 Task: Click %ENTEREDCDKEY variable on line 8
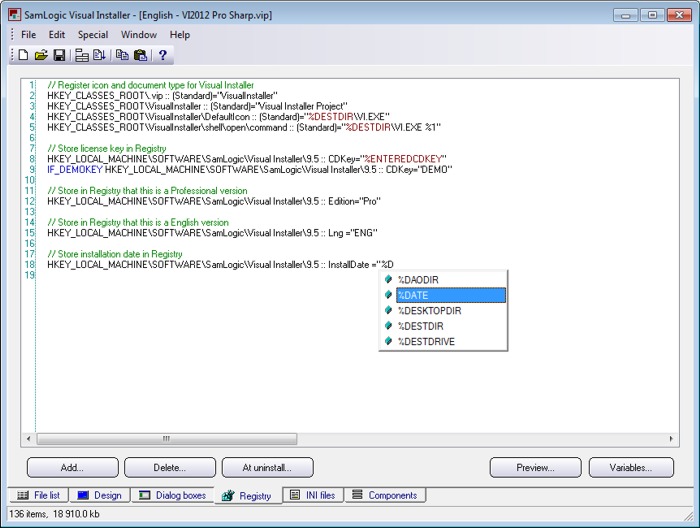click(403, 159)
